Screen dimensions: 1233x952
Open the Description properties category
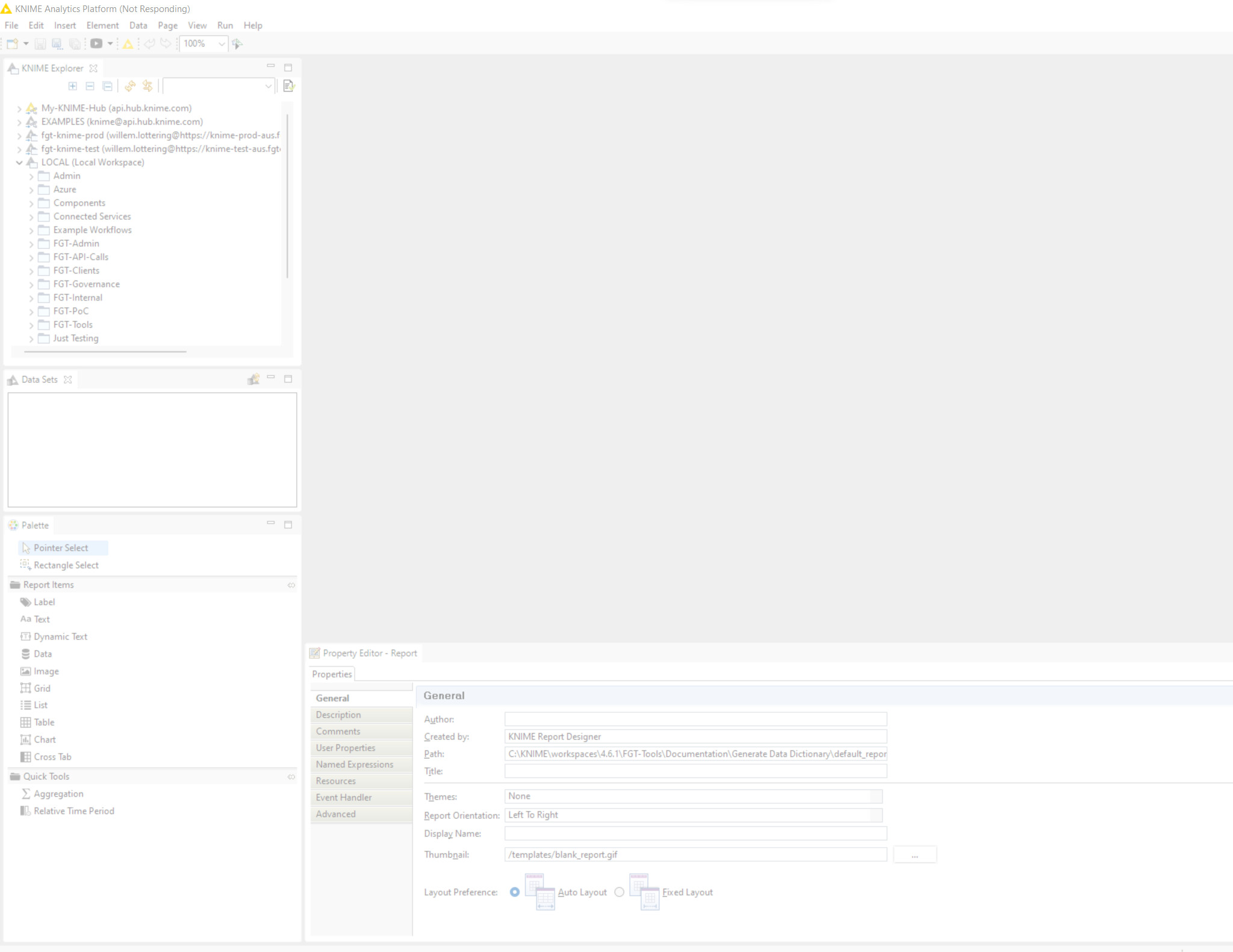pos(361,715)
